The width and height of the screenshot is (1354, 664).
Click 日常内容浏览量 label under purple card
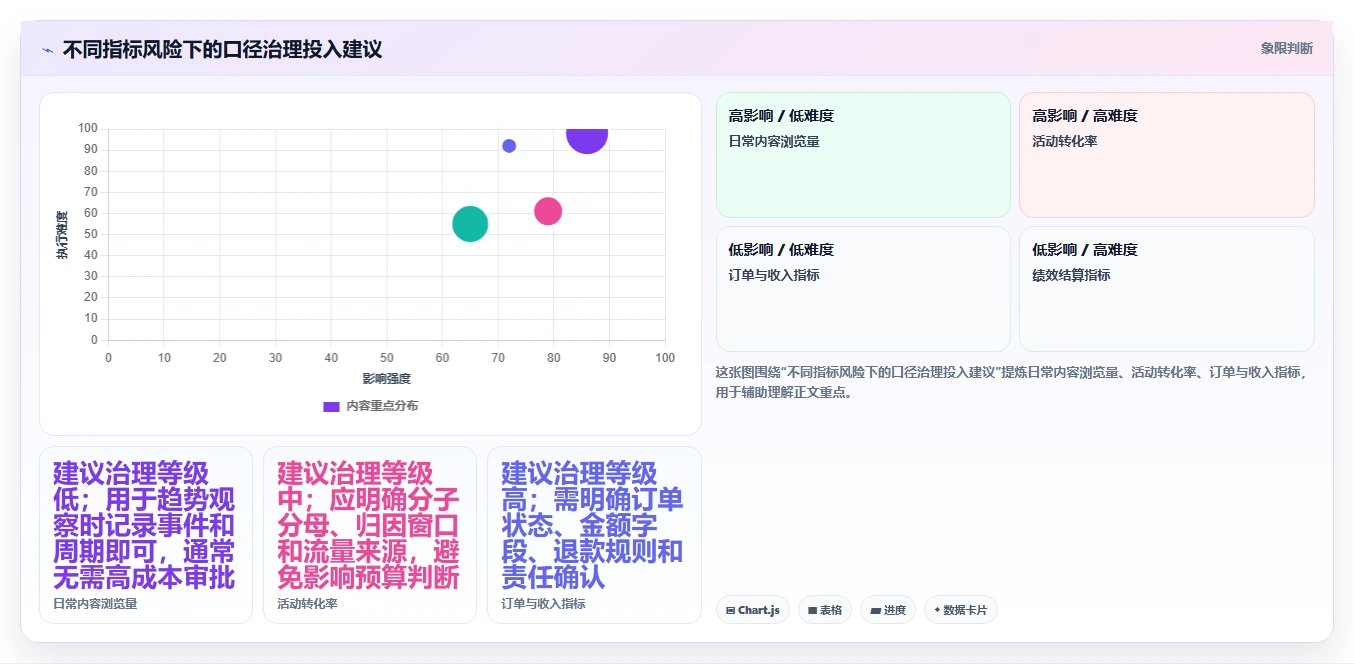click(x=95, y=604)
